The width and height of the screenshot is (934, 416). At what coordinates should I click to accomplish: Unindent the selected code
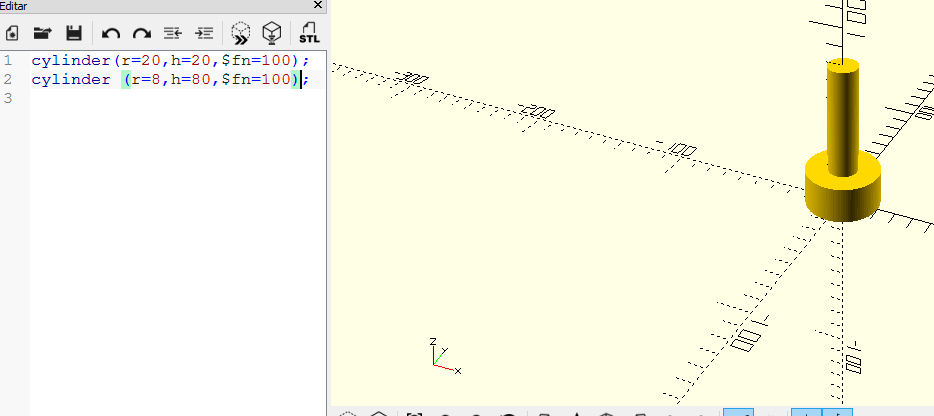click(172, 33)
